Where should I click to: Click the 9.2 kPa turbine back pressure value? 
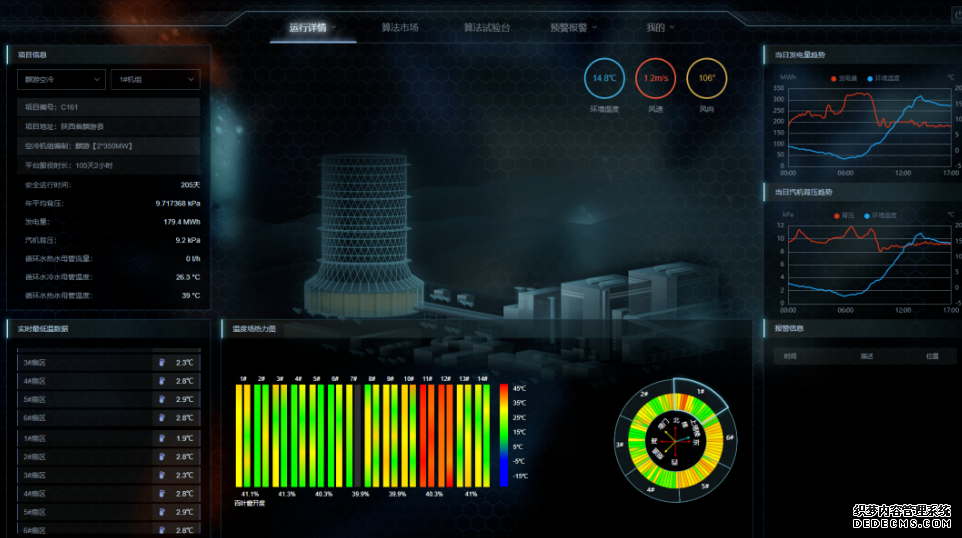(188, 240)
